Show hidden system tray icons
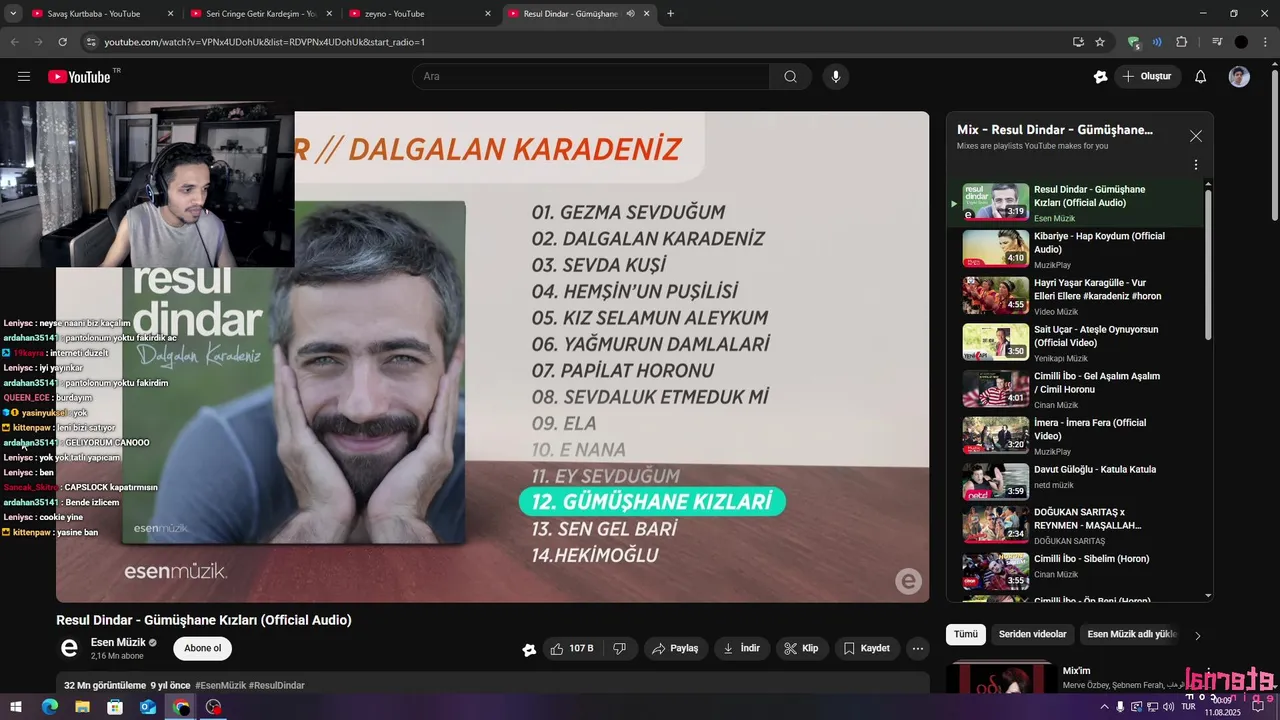This screenshot has height=720, width=1280. tap(1105, 706)
